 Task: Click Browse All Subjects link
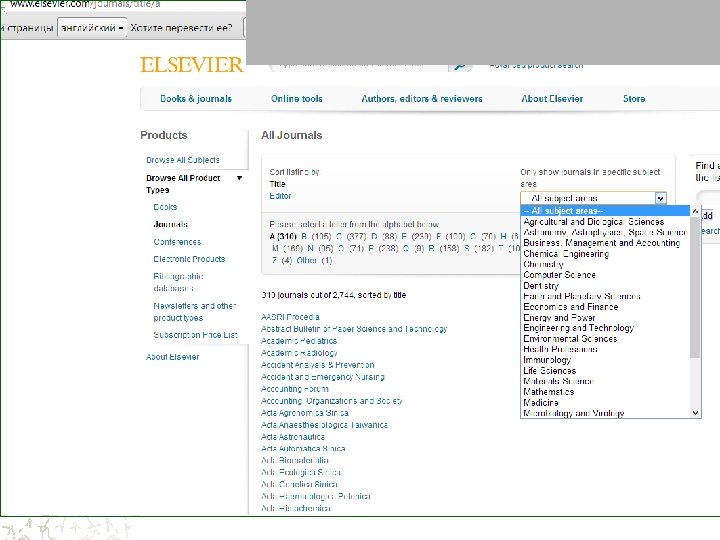pyautogui.click(x=183, y=160)
